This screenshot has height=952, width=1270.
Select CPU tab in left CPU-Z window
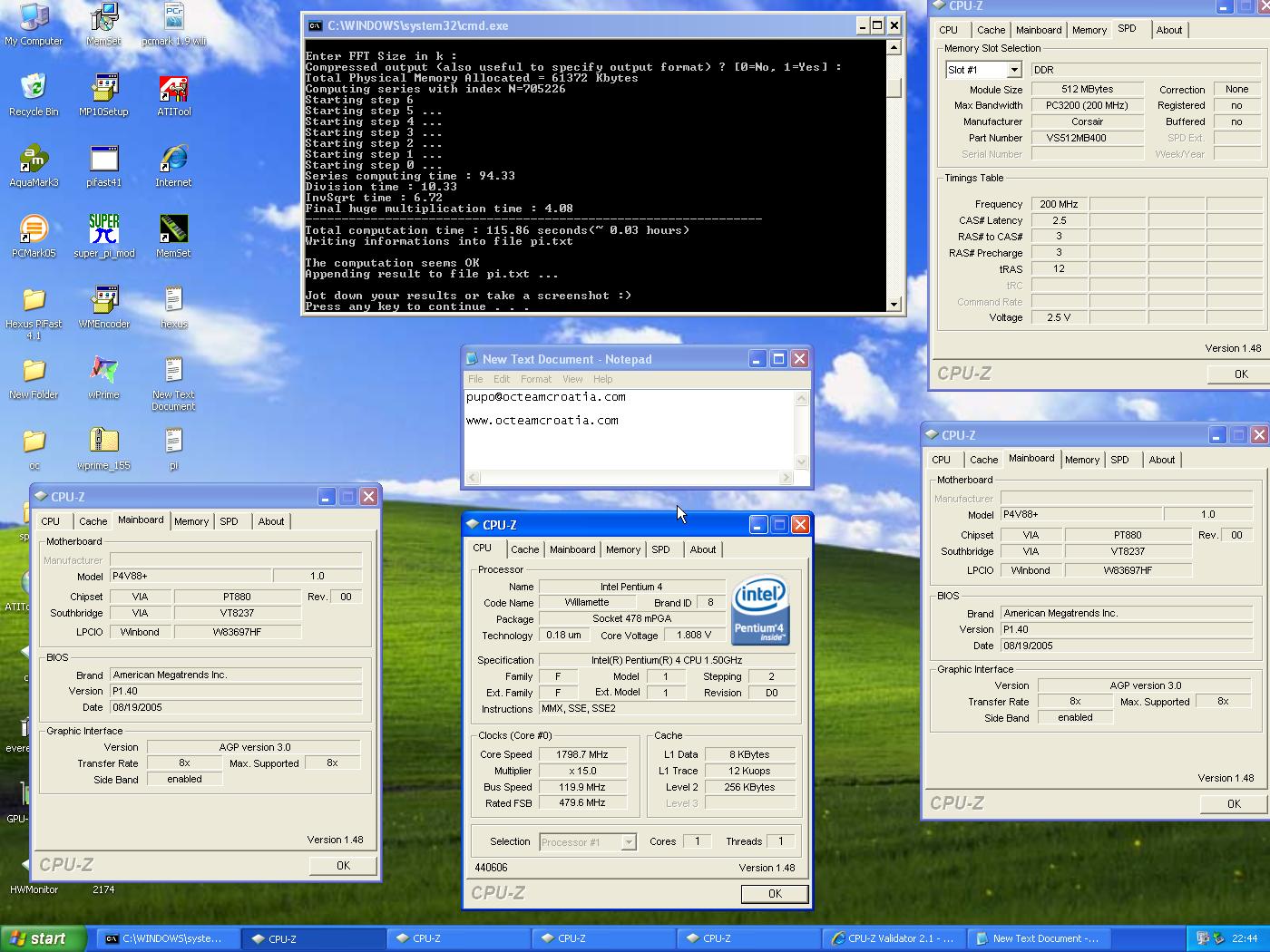(51, 521)
